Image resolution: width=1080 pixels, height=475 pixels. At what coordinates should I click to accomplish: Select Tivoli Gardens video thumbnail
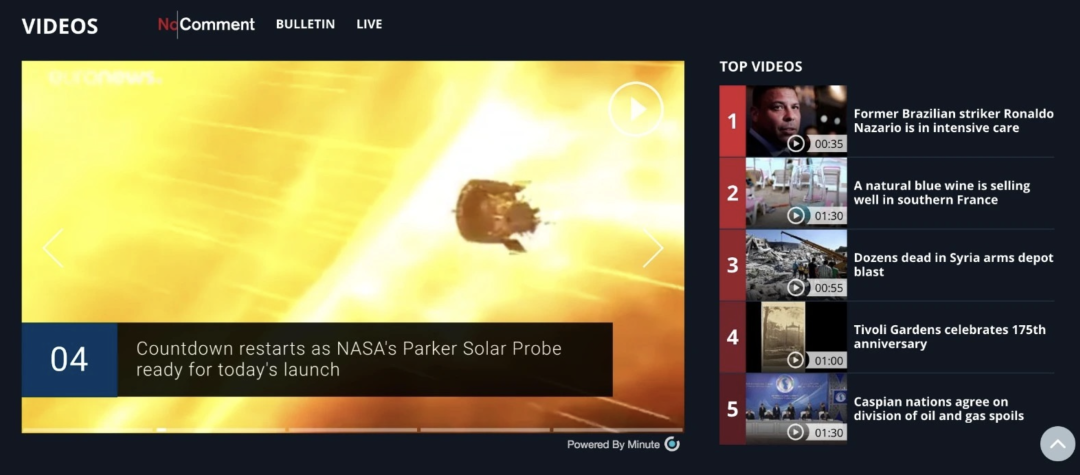[x=796, y=337]
